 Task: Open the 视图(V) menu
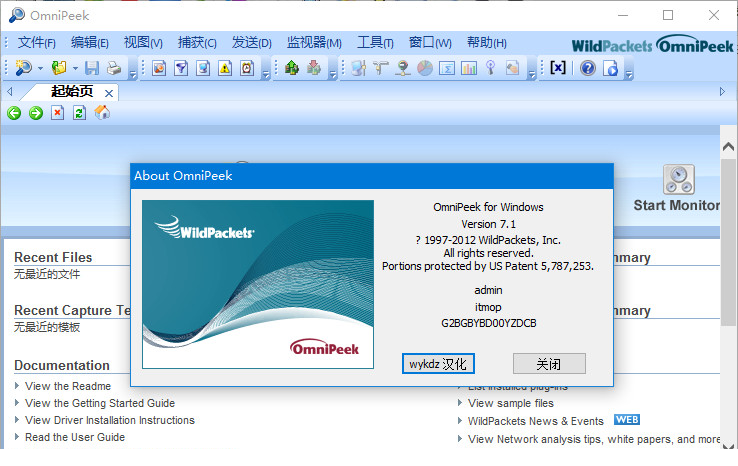pyautogui.click(x=143, y=43)
